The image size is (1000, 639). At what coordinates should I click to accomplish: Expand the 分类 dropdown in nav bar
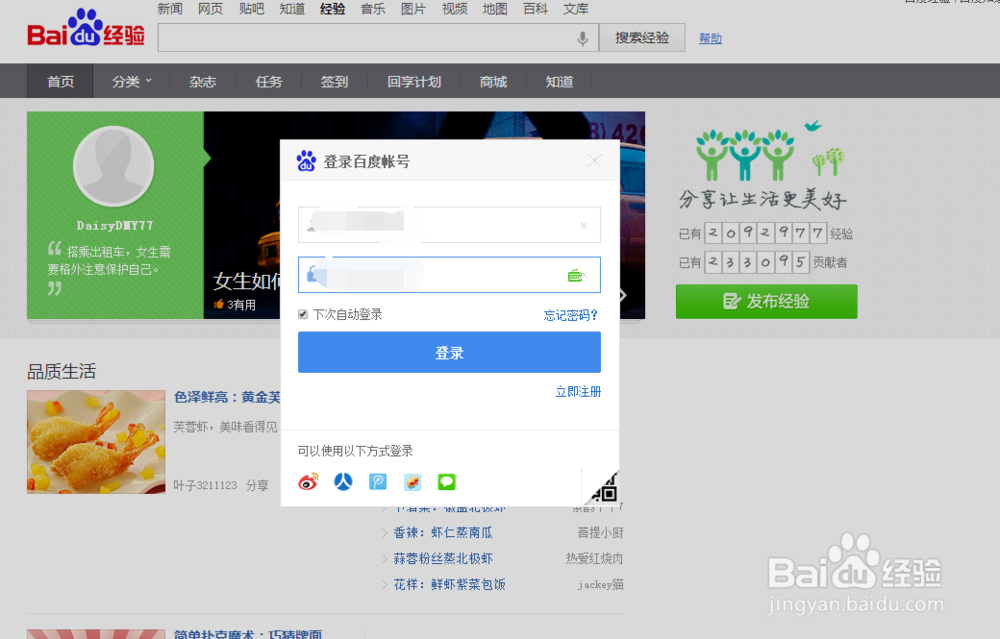[132, 82]
